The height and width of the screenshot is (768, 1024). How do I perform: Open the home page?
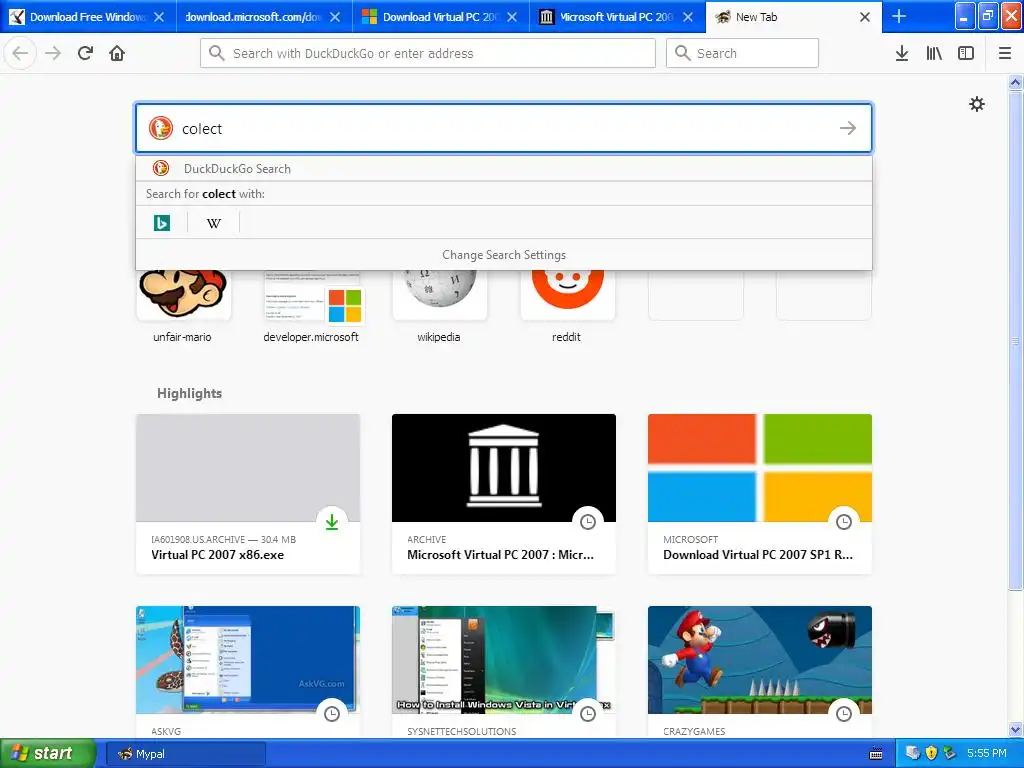(x=117, y=53)
